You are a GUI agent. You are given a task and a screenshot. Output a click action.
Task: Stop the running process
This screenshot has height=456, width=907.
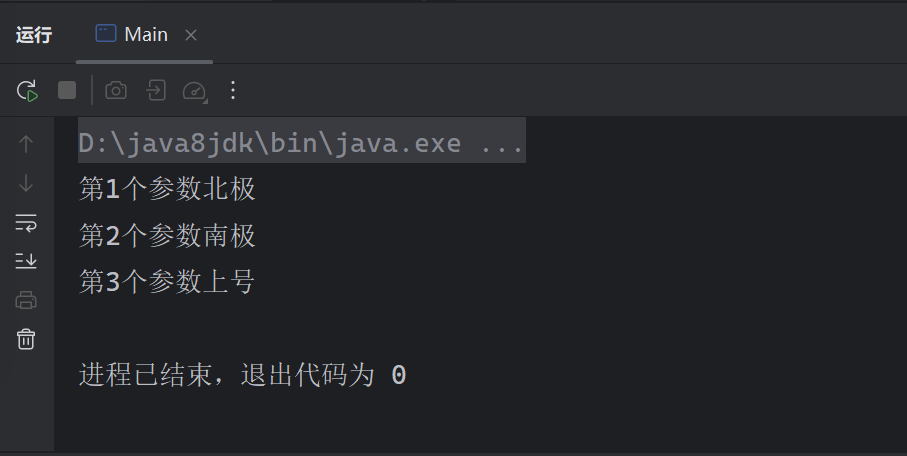[67, 90]
